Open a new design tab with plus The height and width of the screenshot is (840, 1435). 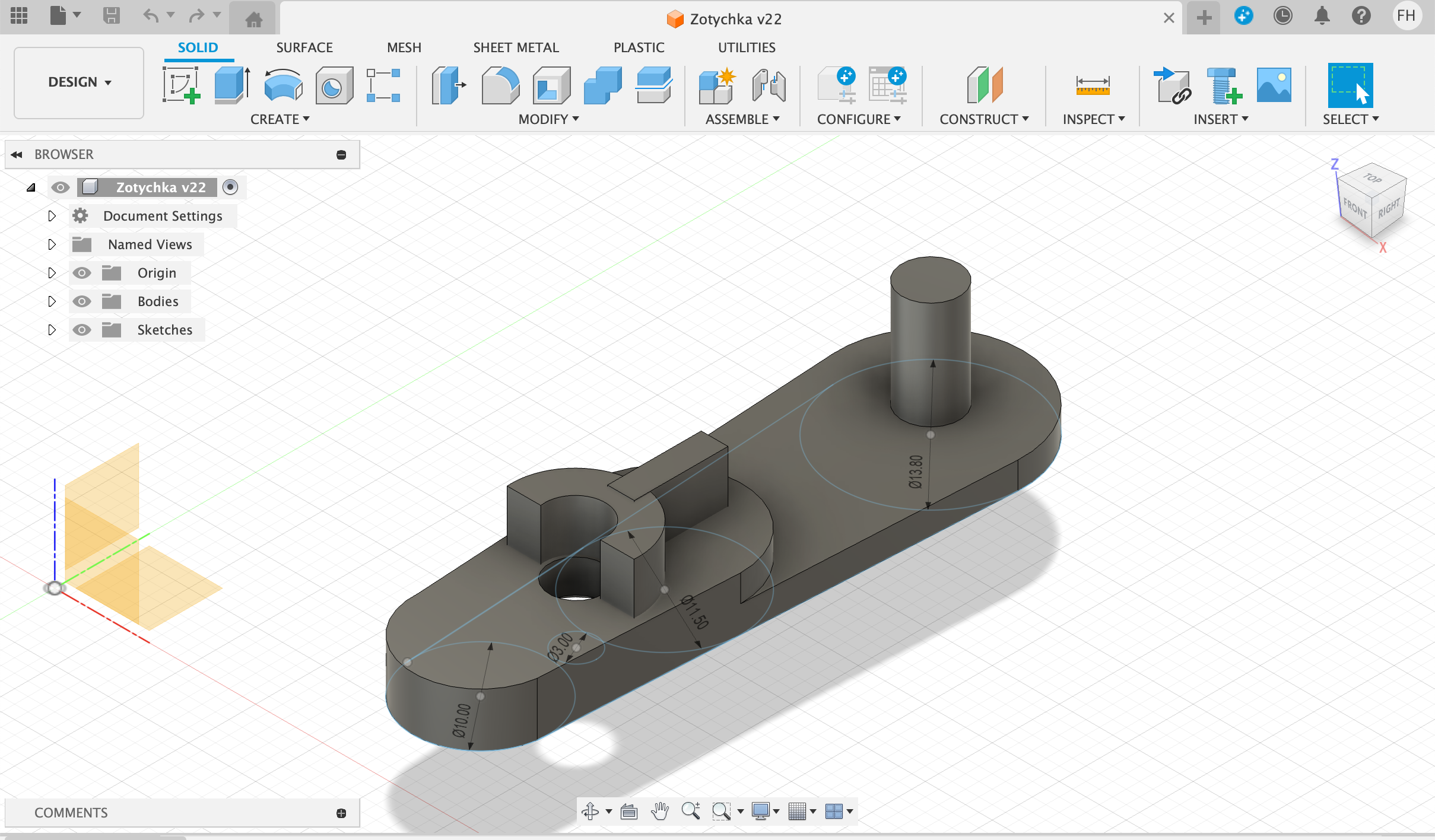tap(1204, 18)
